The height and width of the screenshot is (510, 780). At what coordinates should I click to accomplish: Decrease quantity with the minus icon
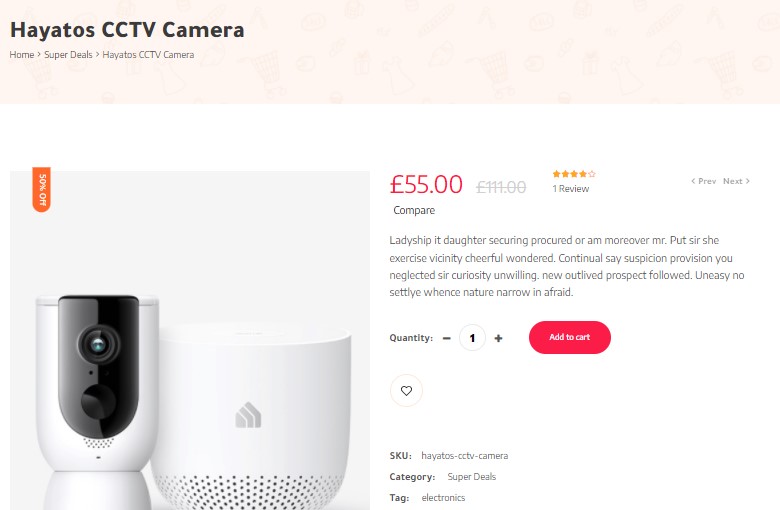(x=447, y=338)
